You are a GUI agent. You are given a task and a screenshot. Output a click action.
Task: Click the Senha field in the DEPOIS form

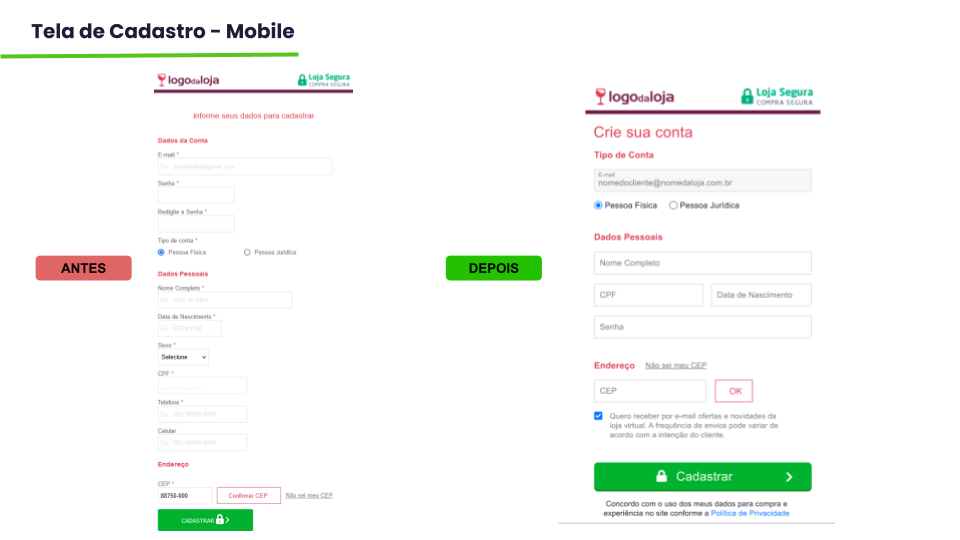[x=703, y=327]
